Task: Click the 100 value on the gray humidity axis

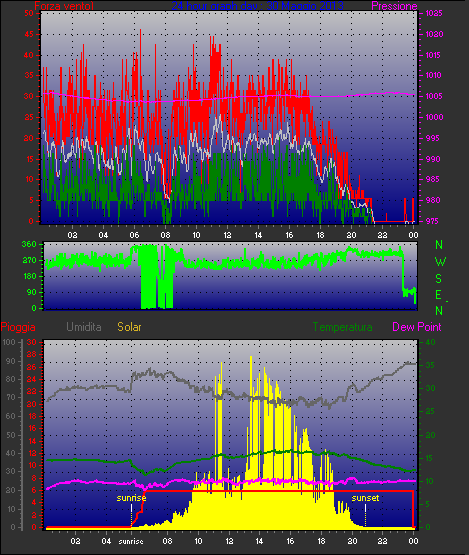Action: tap(9, 342)
